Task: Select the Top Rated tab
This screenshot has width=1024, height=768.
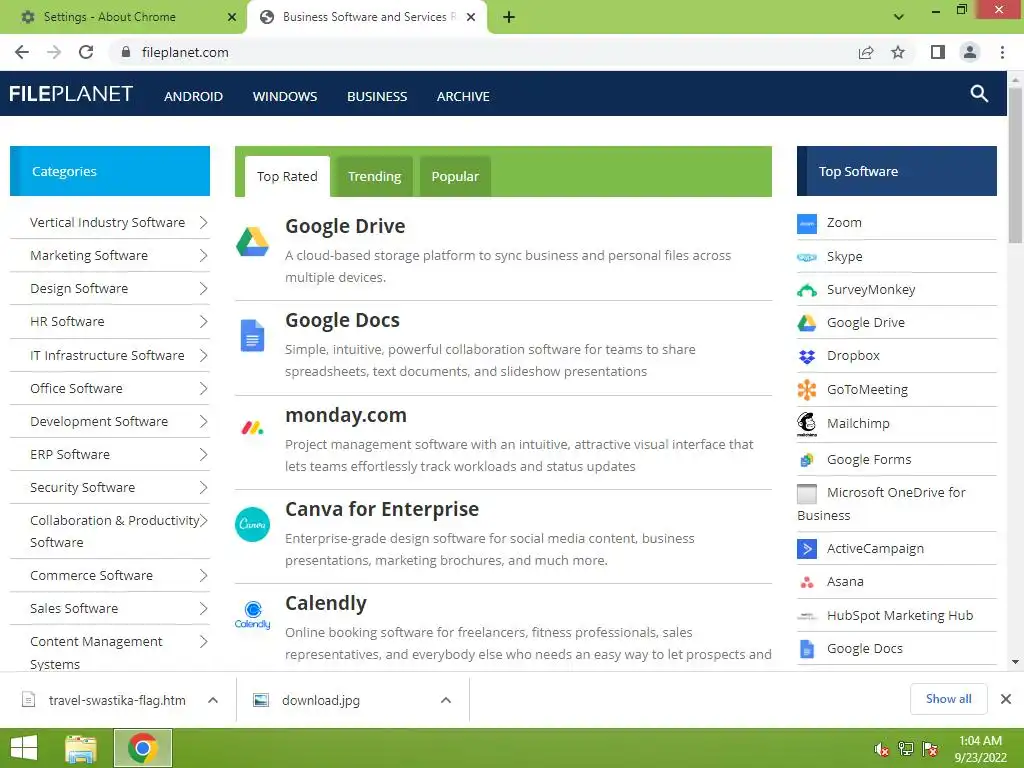Action: coord(287,176)
